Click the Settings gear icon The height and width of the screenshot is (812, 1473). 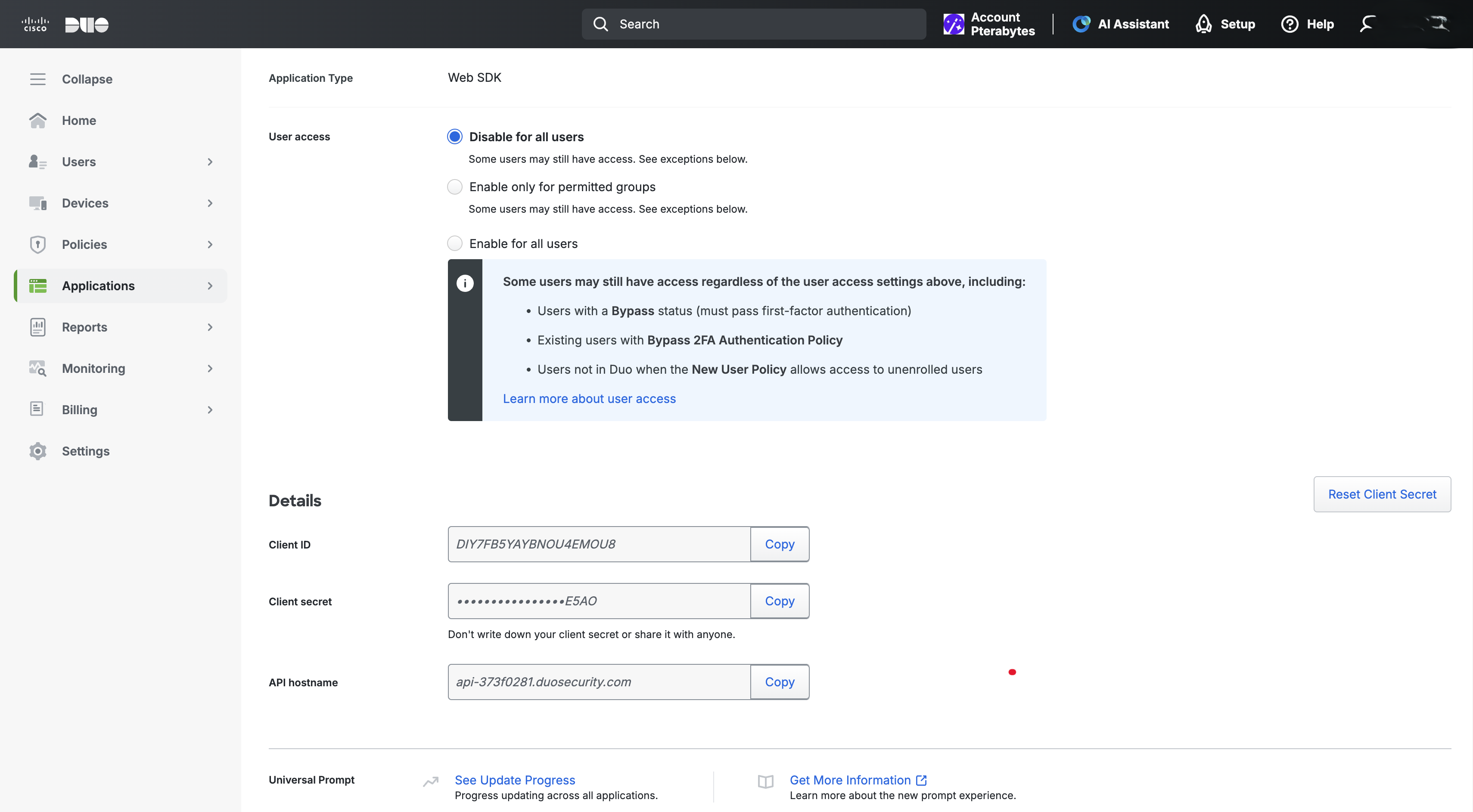(x=38, y=451)
